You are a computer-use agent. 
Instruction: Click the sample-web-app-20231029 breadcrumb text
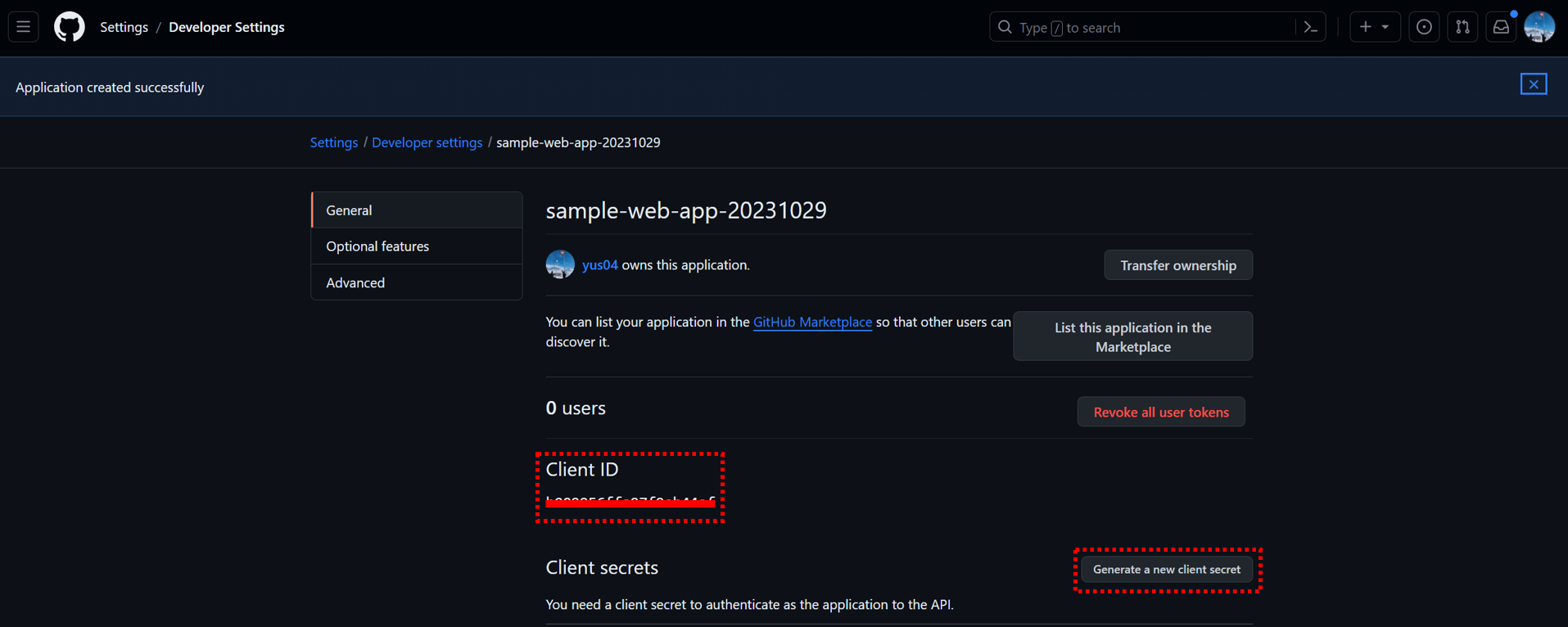[x=578, y=142]
